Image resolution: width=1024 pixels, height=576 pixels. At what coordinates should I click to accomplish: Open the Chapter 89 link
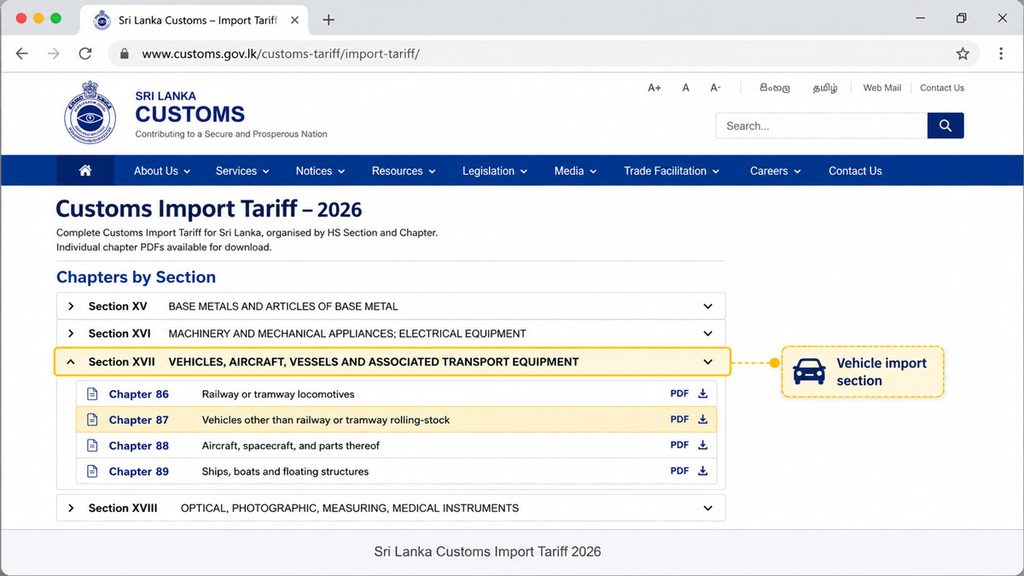(x=138, y=471)
